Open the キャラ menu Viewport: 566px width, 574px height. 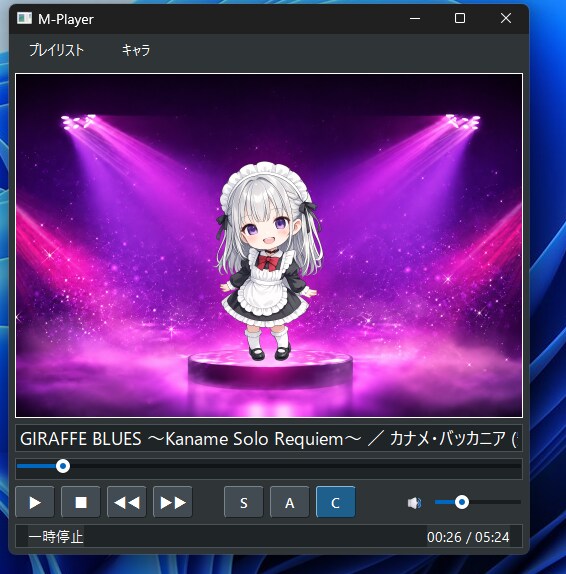(x=136, y=50)
